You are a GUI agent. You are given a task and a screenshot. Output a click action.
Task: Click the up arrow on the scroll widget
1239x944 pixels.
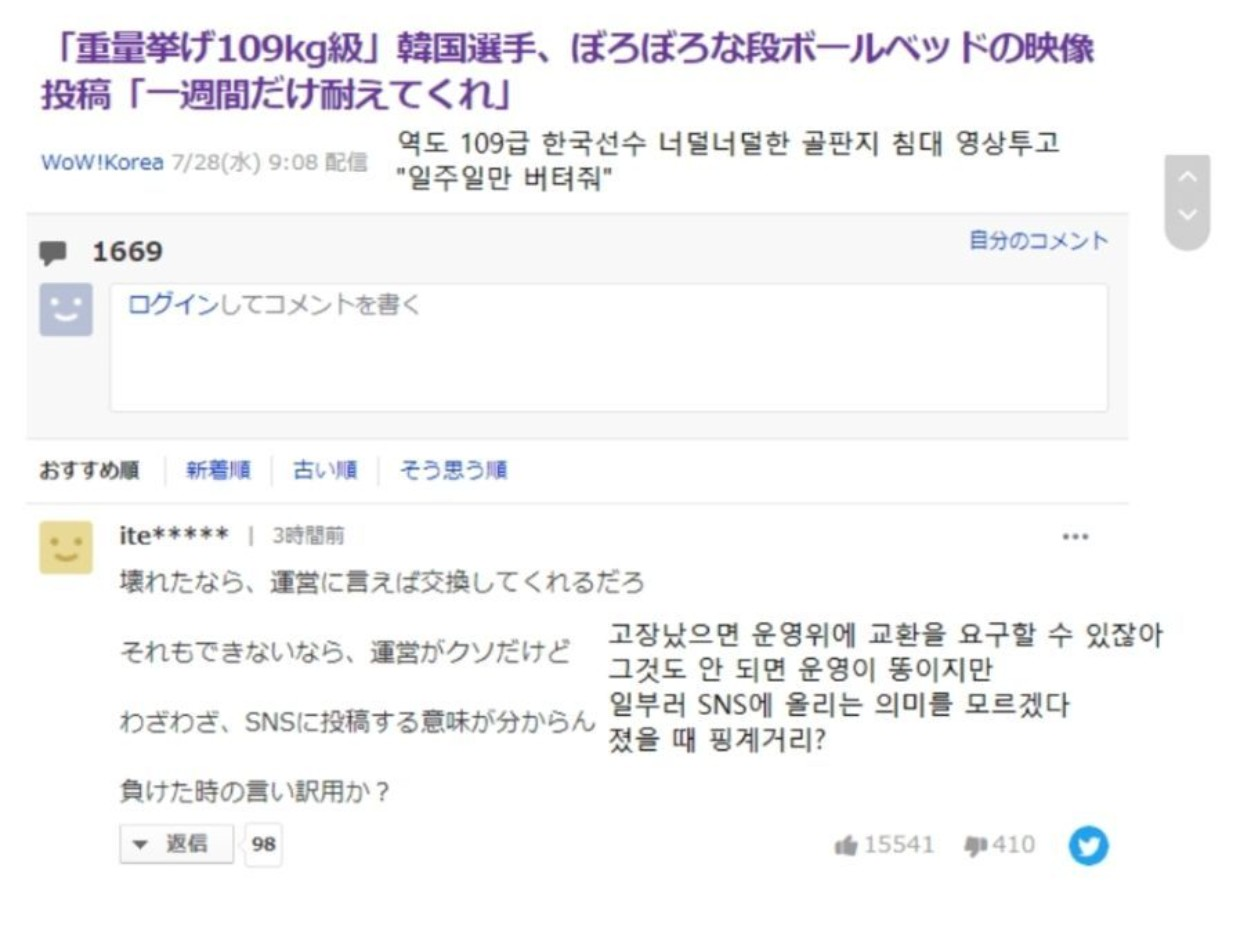(1187, 177)
